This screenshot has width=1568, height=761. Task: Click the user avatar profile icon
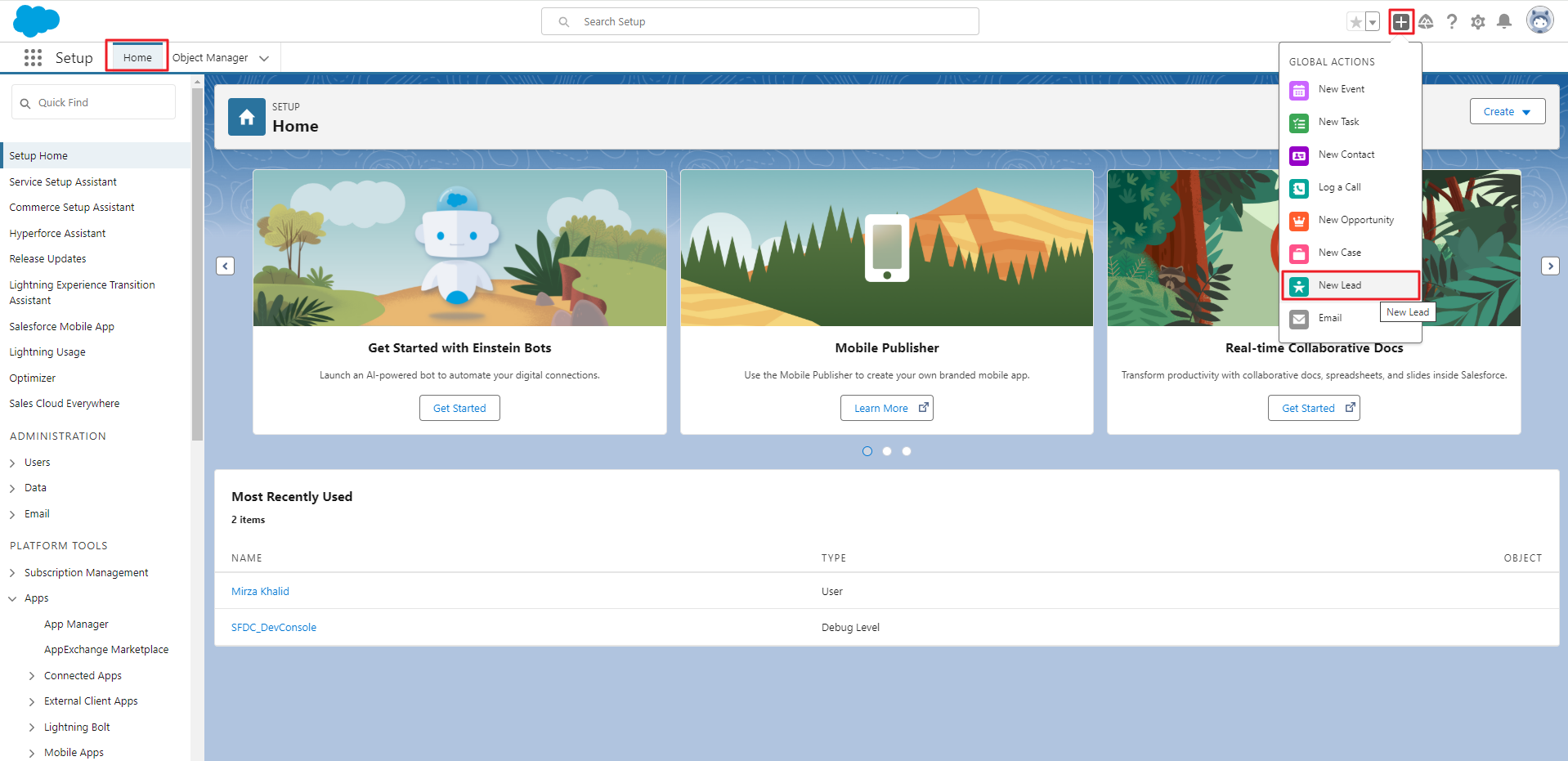[x=1539, y=21]
